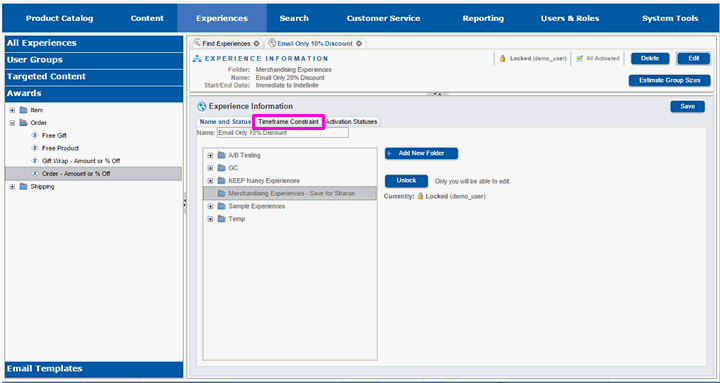Click the A/B Testing folder icon
The image size is (720, 383).
tap(221, 155)
